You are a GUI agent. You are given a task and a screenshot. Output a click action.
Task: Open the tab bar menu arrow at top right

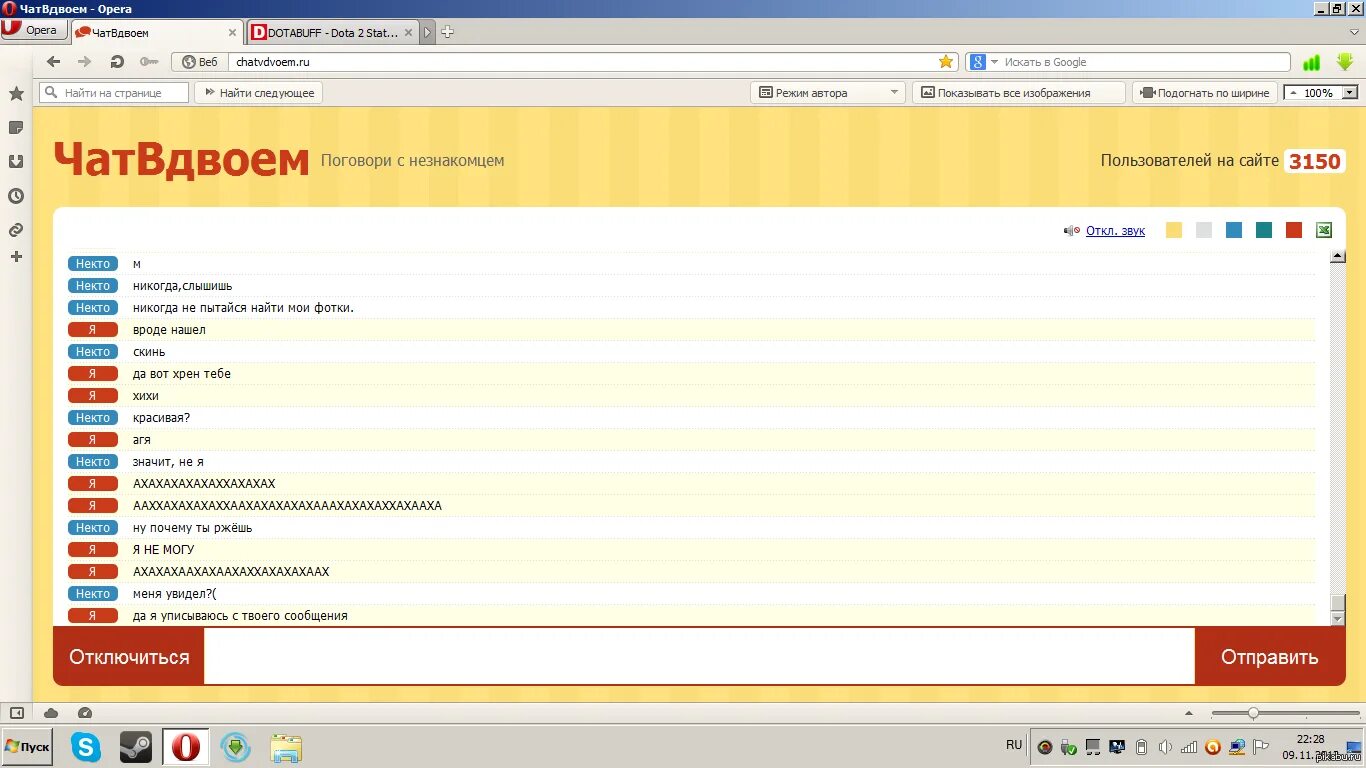[1353, 32]
